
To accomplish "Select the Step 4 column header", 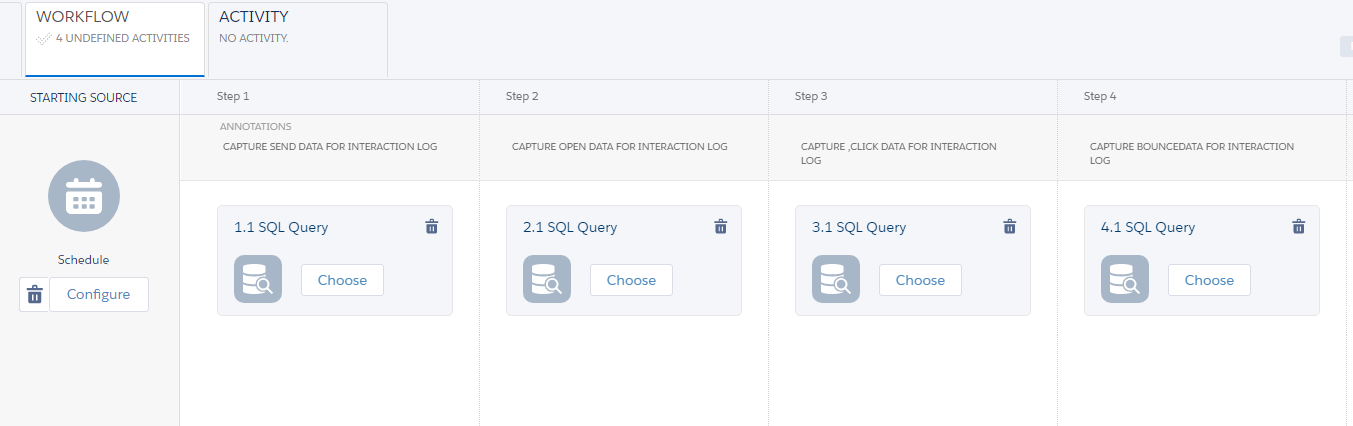I will (1202, 97).
